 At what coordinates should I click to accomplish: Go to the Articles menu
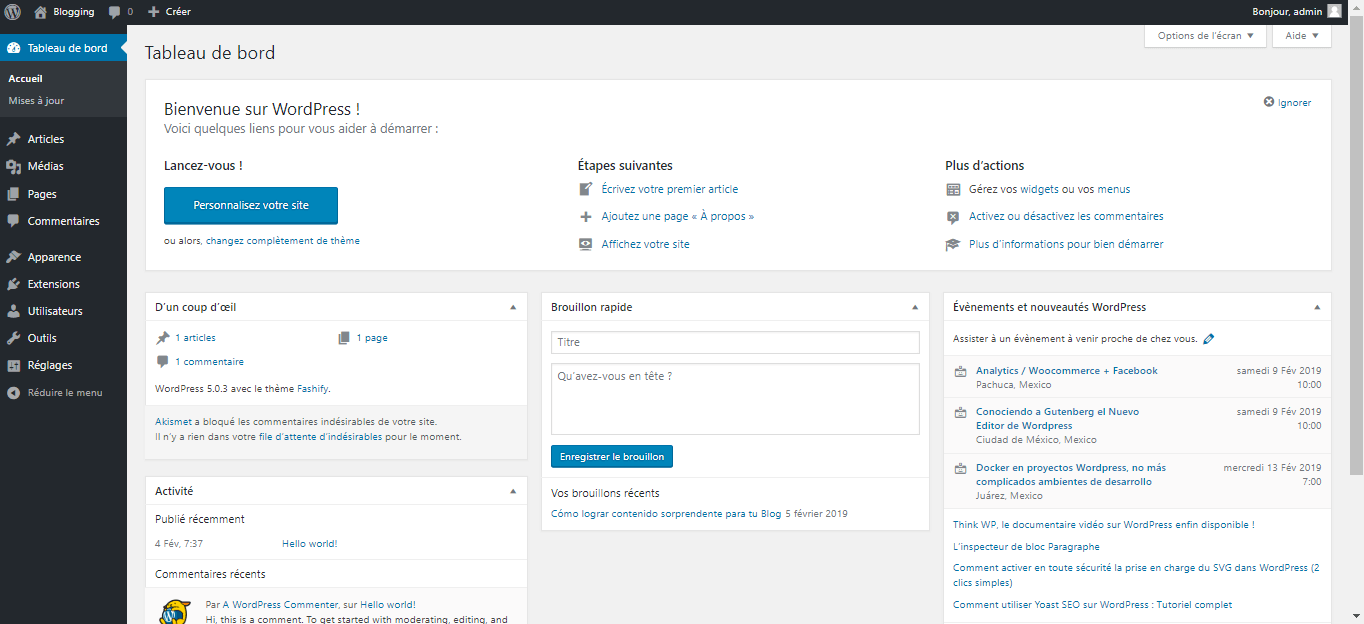tap(46, 139)
